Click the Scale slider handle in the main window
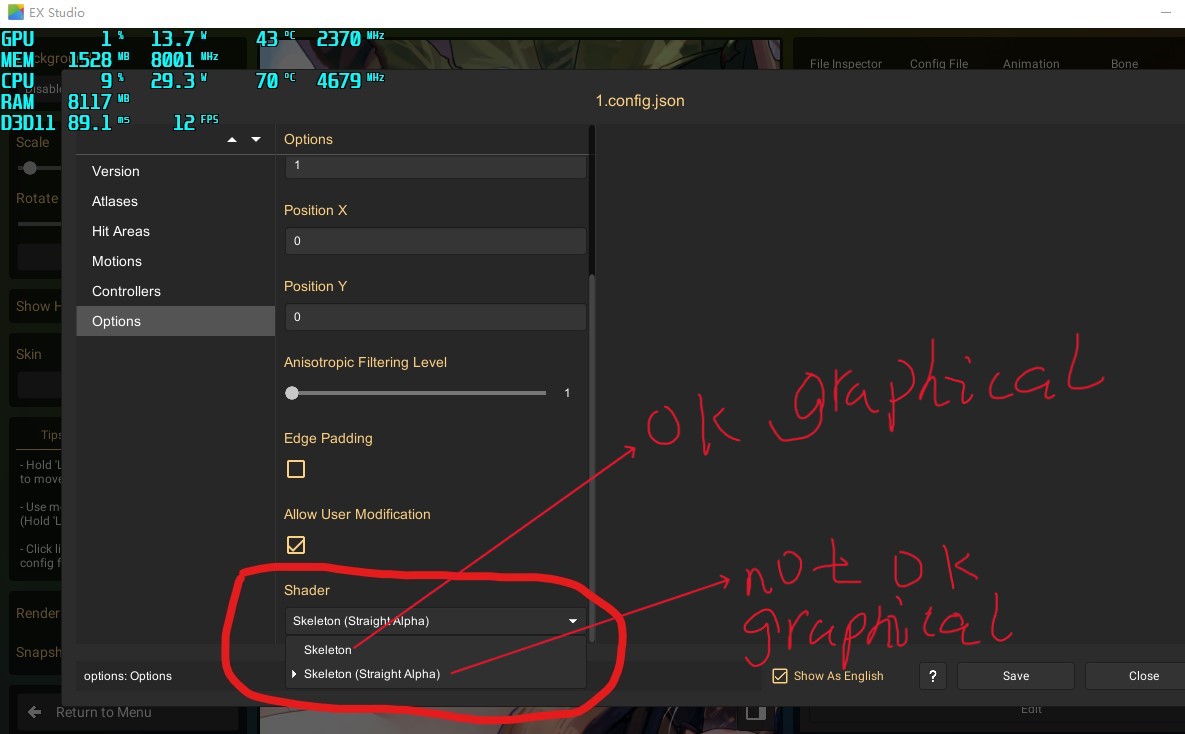 coord(29,168)
